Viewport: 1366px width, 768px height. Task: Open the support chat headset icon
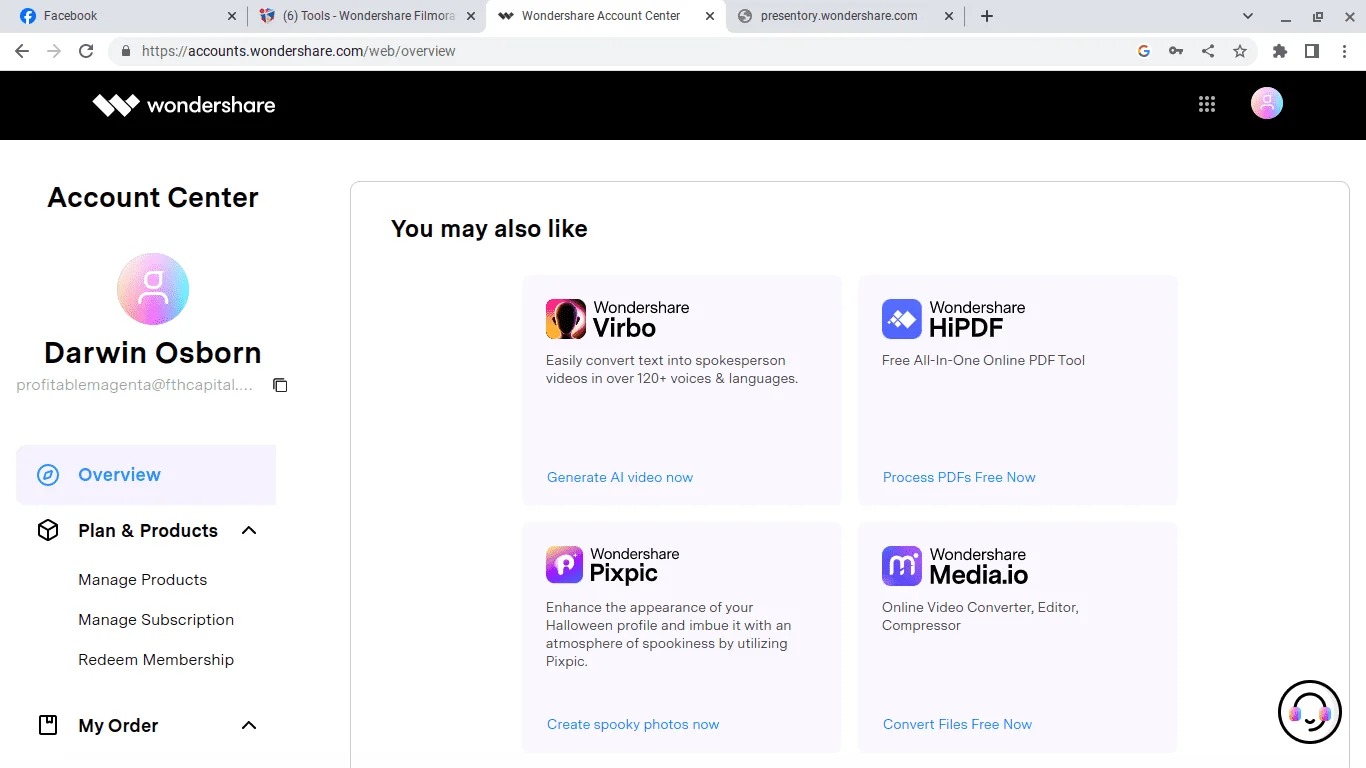click(1310, 712)
